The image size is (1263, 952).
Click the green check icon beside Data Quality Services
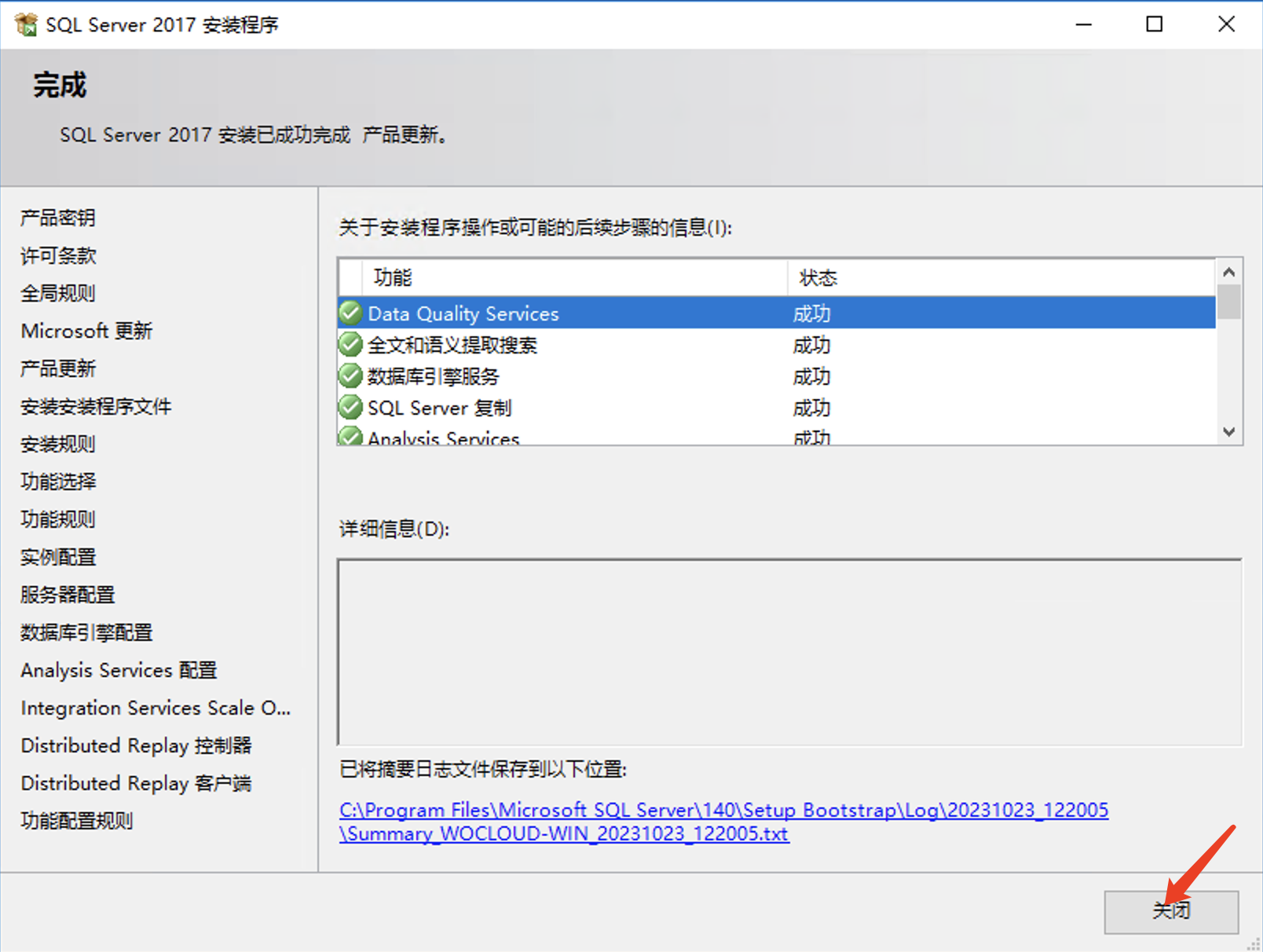click(x=350, y=313)
